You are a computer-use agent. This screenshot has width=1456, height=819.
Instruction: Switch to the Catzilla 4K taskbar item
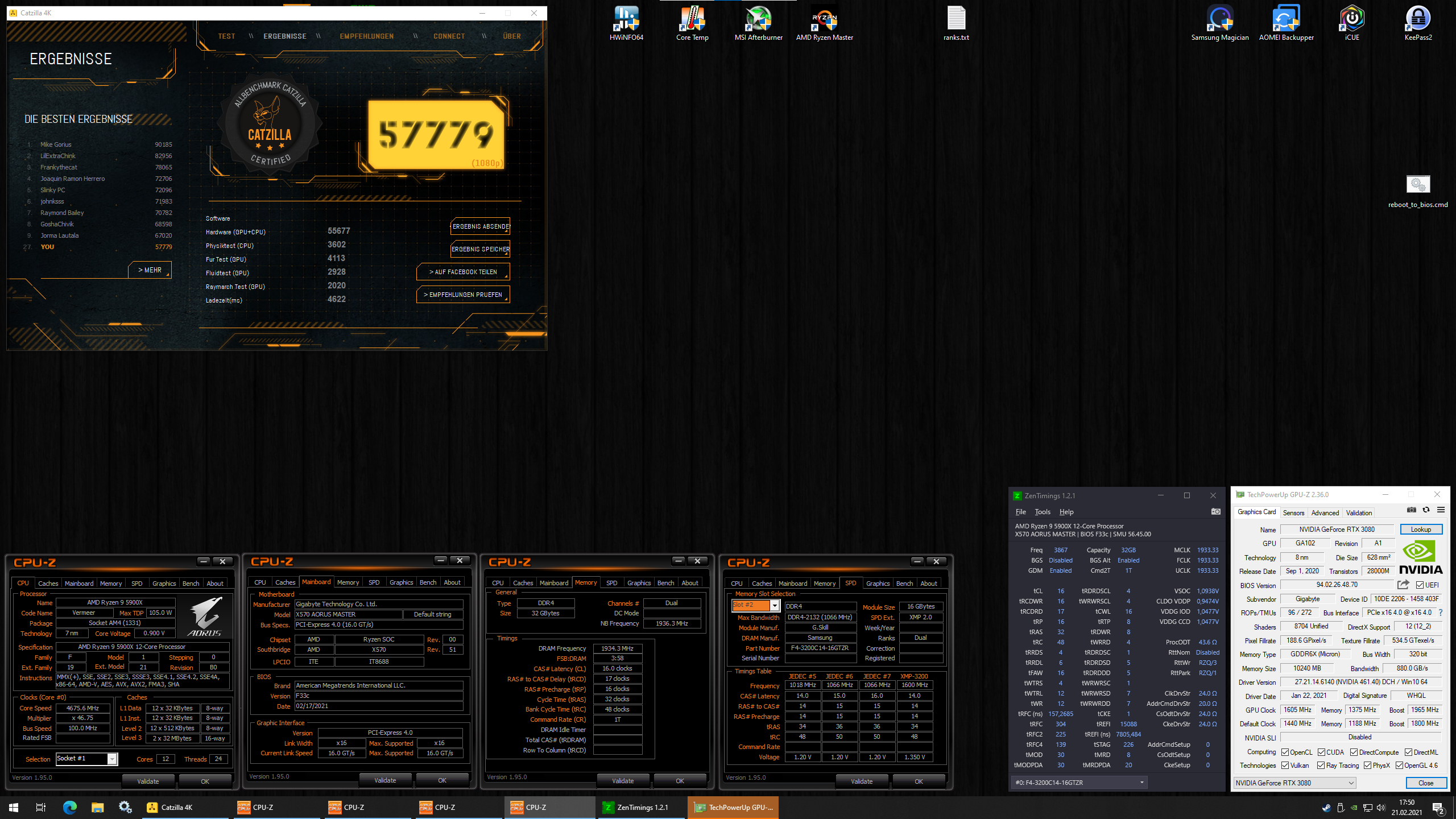point(186,807)
